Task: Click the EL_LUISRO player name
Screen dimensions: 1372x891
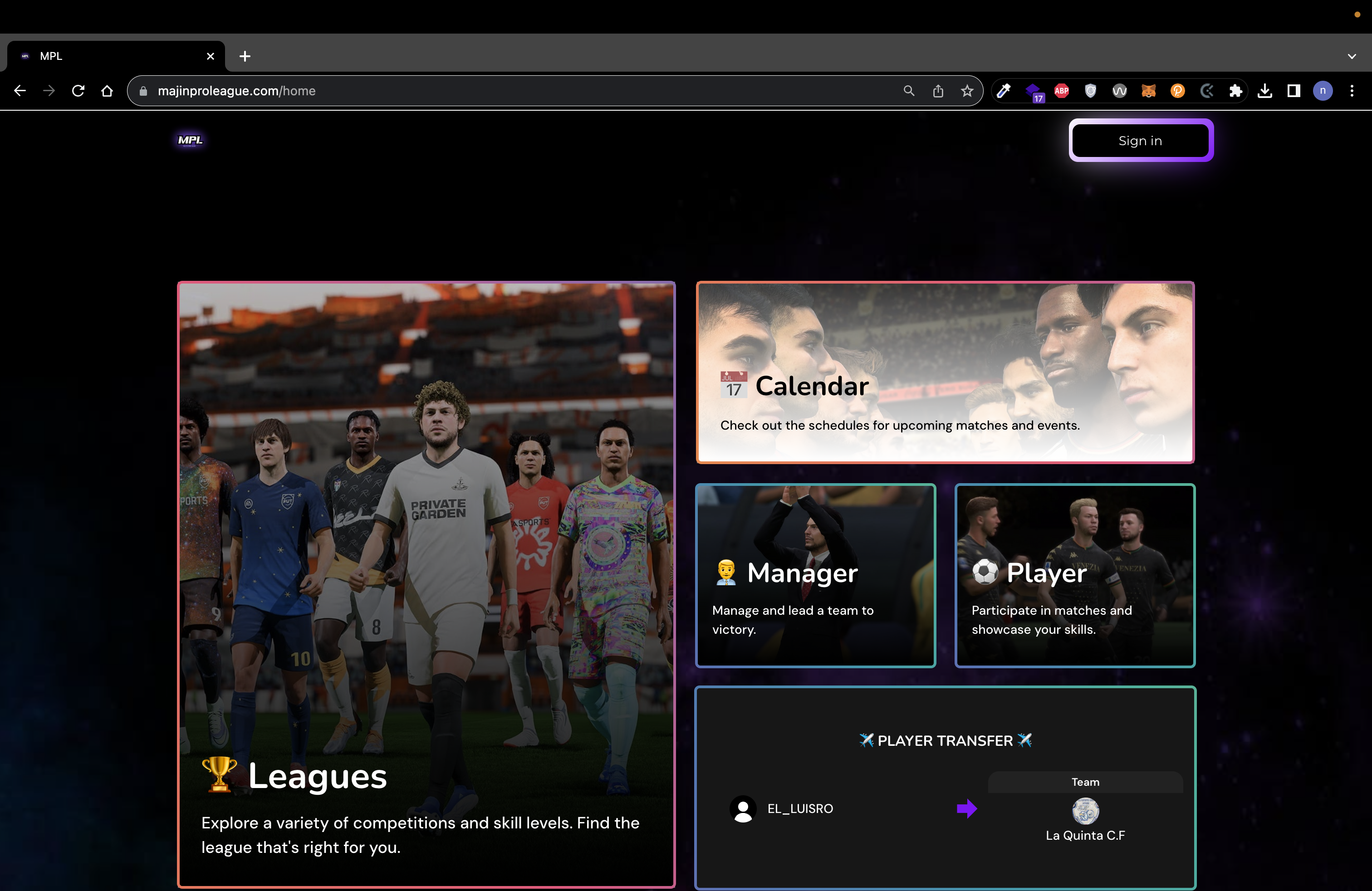Action: point(800,808)
